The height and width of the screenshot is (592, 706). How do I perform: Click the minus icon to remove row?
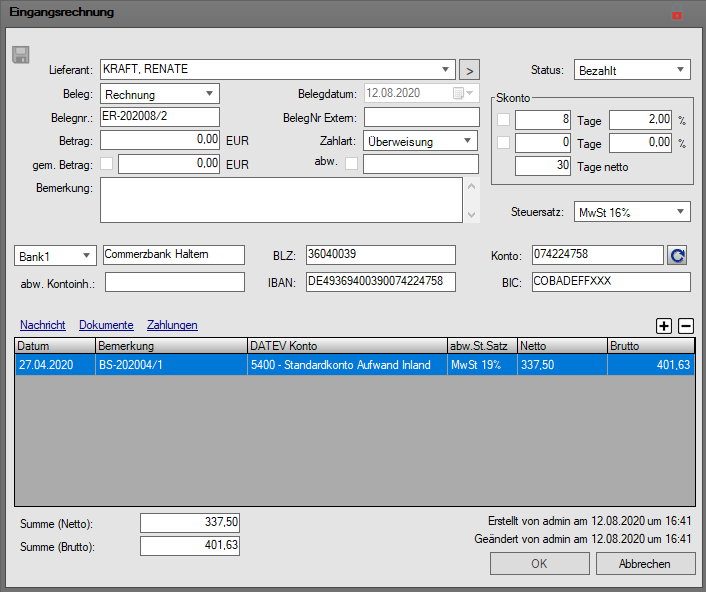(686, 325)
